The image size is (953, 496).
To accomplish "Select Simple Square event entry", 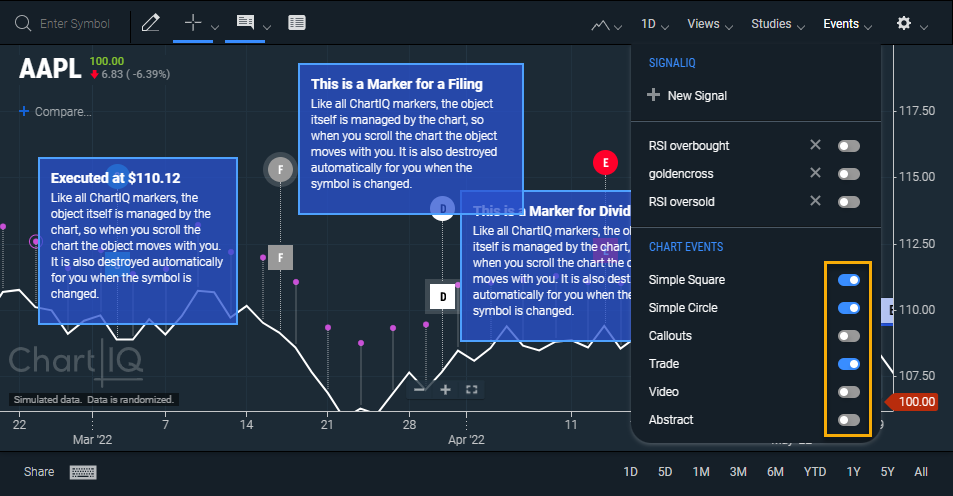I will coord(687,280).
